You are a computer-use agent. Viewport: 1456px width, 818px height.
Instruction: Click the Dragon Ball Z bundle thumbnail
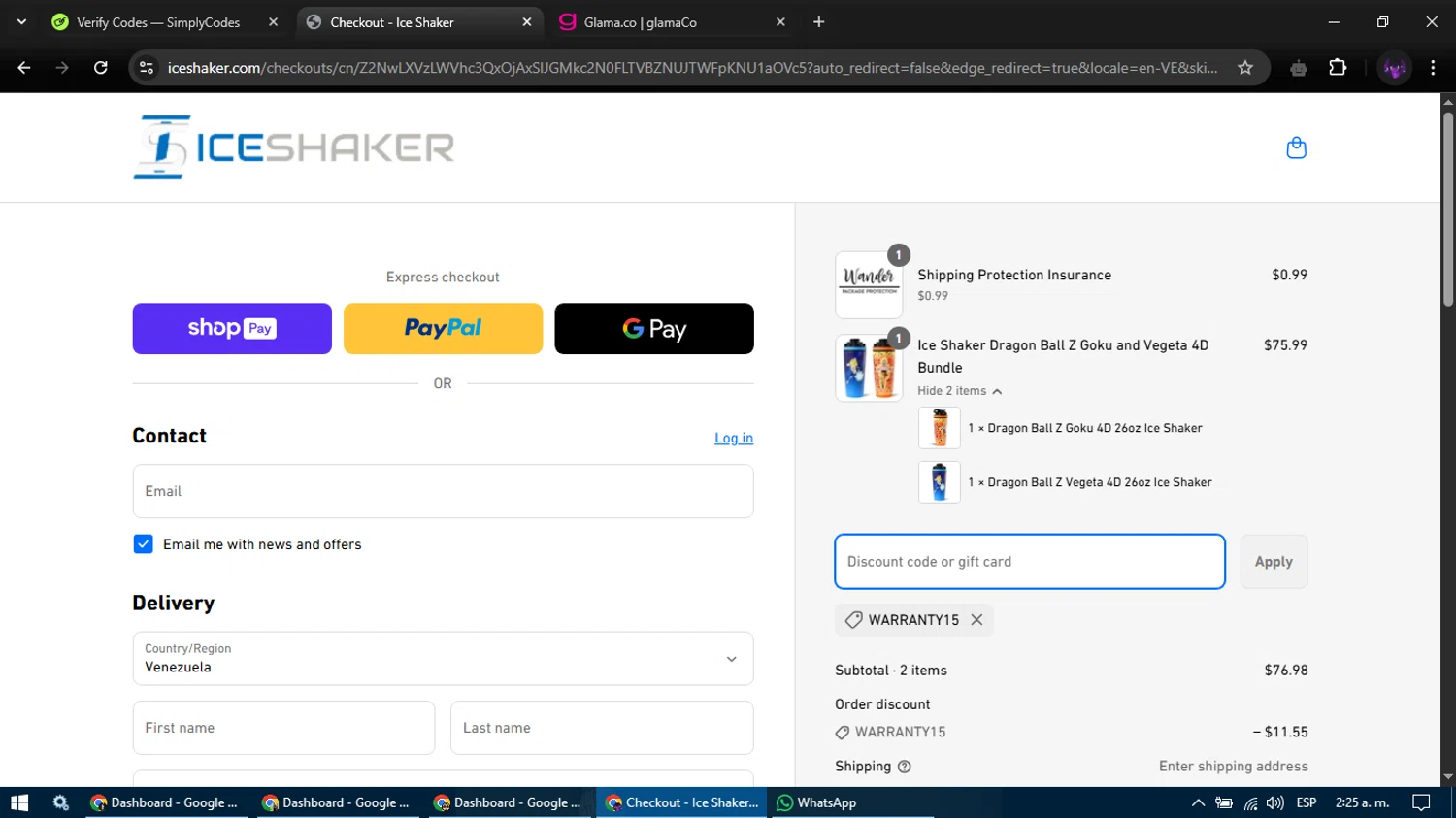tap(869, 368)
